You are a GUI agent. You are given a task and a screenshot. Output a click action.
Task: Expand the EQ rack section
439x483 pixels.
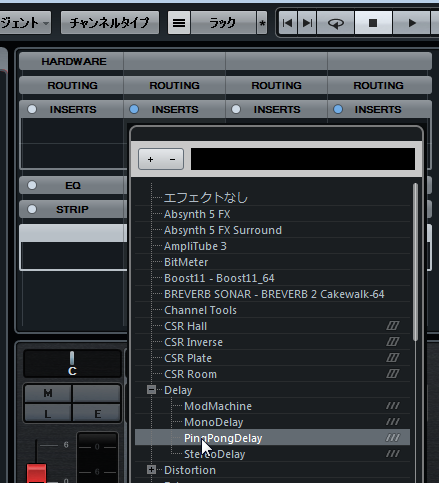coord(73,185)
